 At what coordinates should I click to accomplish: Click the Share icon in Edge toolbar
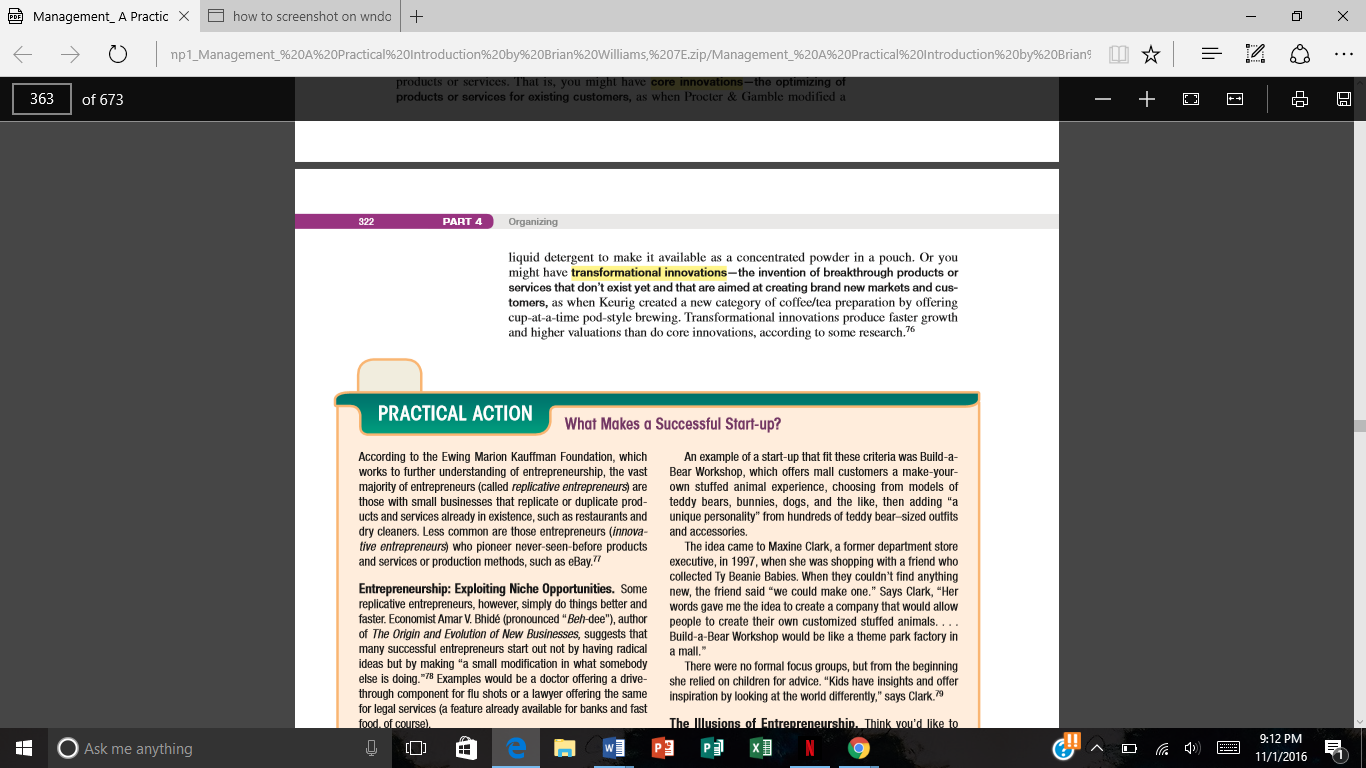point(1300,54)
